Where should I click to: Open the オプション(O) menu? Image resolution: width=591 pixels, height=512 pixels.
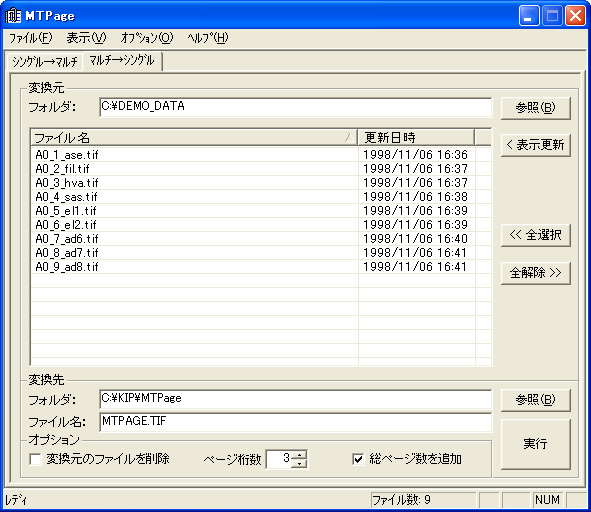[147, 38]
